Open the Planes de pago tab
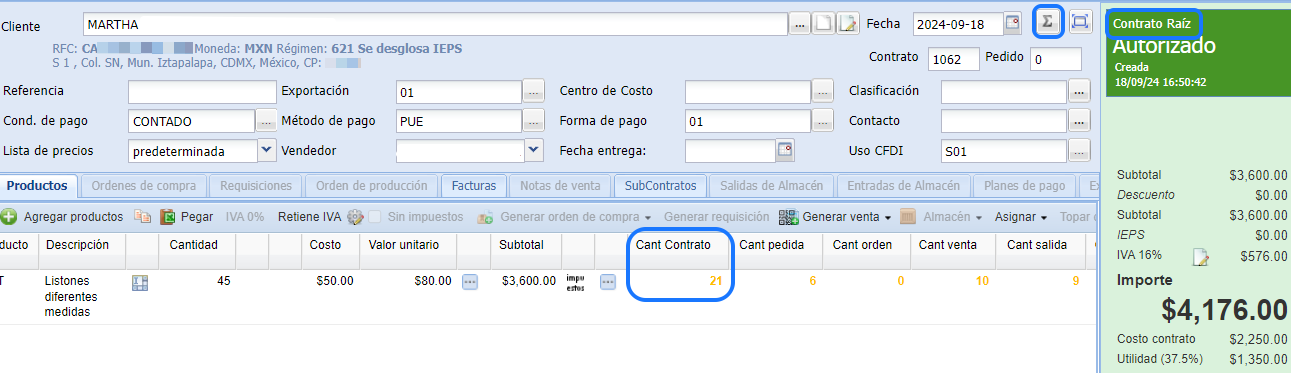The height and width of the screenshot is (373, 1291). click(x=1024, y=186)
